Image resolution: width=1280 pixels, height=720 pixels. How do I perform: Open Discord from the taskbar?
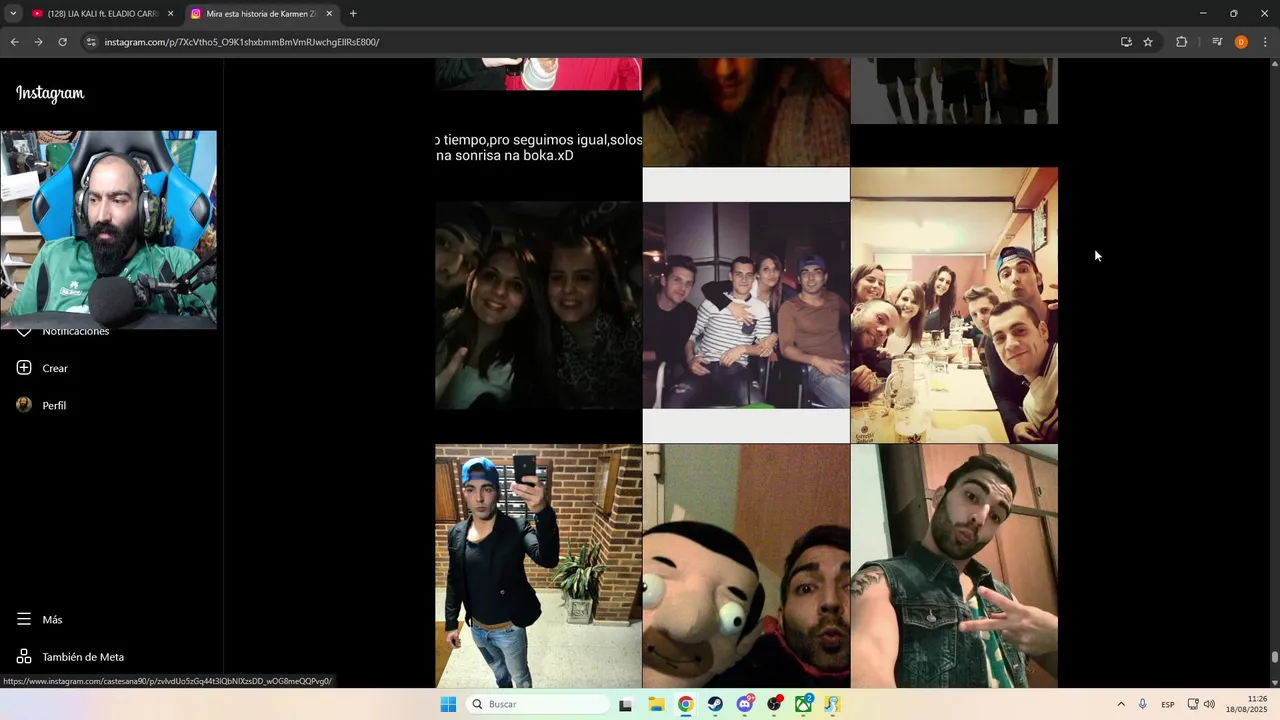tap(745, 704)
